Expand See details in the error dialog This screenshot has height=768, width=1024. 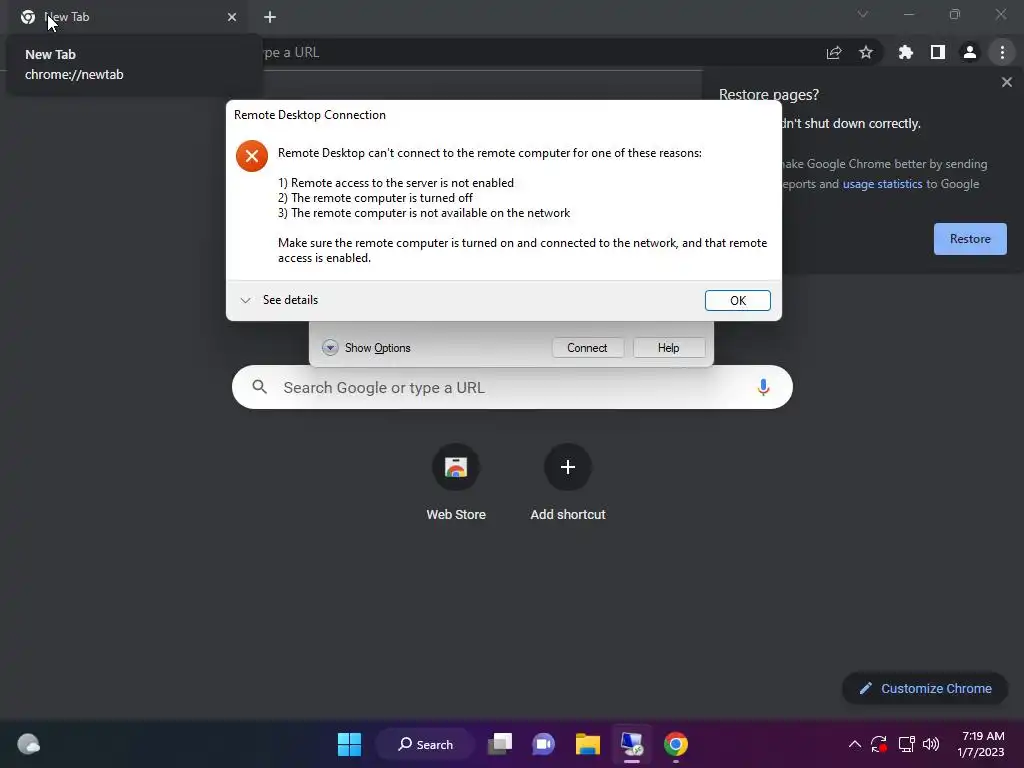279,300
